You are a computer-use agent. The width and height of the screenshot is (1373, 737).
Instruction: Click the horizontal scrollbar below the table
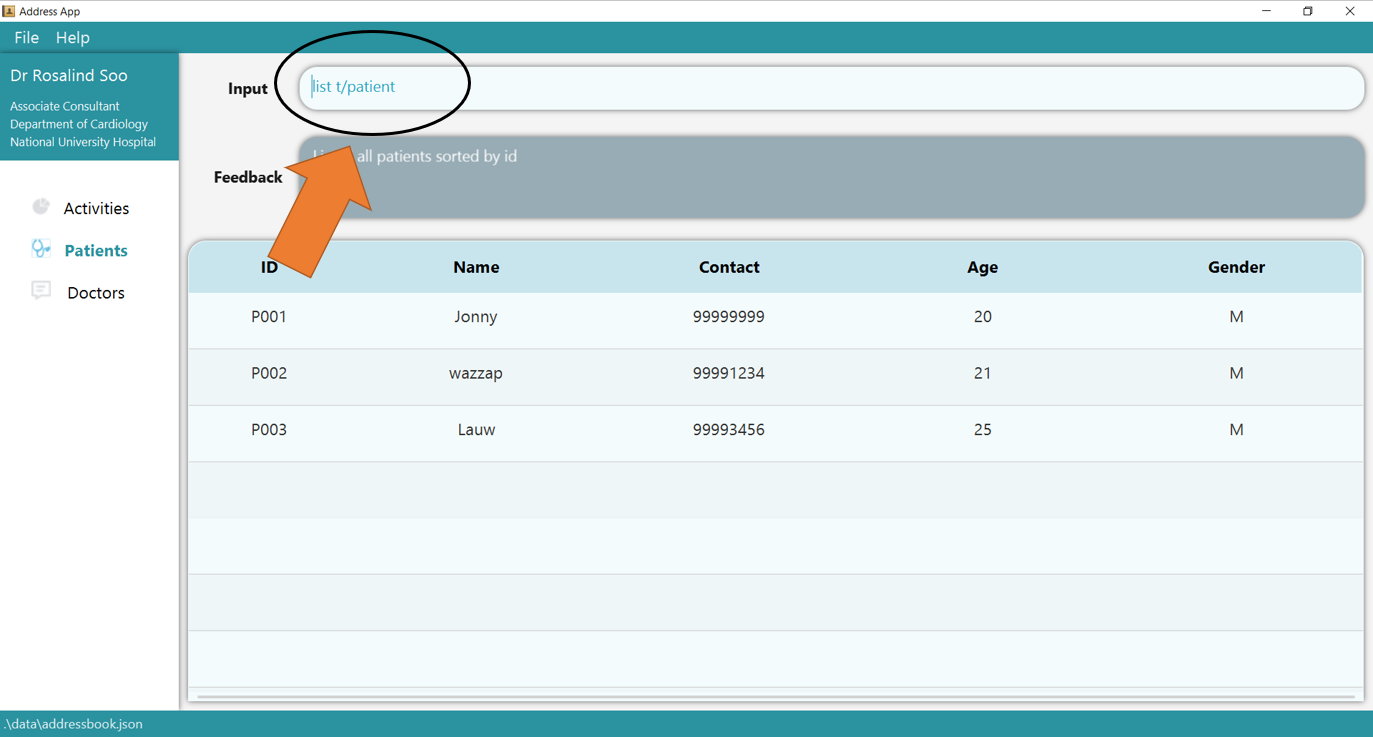[x=775, y=696]
